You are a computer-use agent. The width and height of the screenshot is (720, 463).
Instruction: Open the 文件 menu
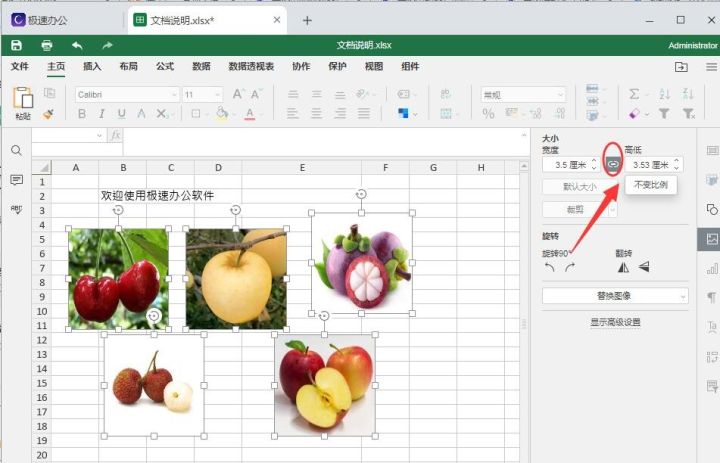[x=20, y=67]
